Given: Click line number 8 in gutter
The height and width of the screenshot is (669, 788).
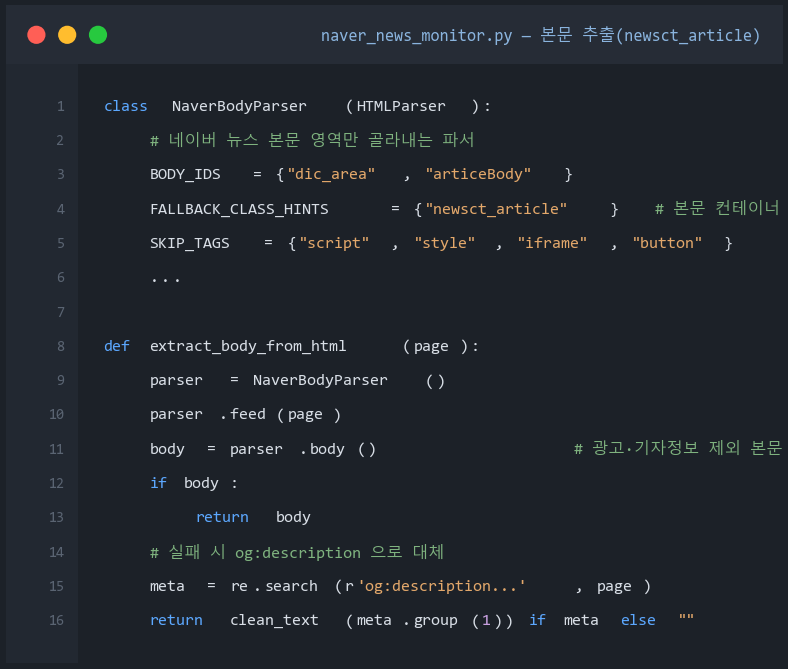Looking at the screenshot, I should point(61,346).
